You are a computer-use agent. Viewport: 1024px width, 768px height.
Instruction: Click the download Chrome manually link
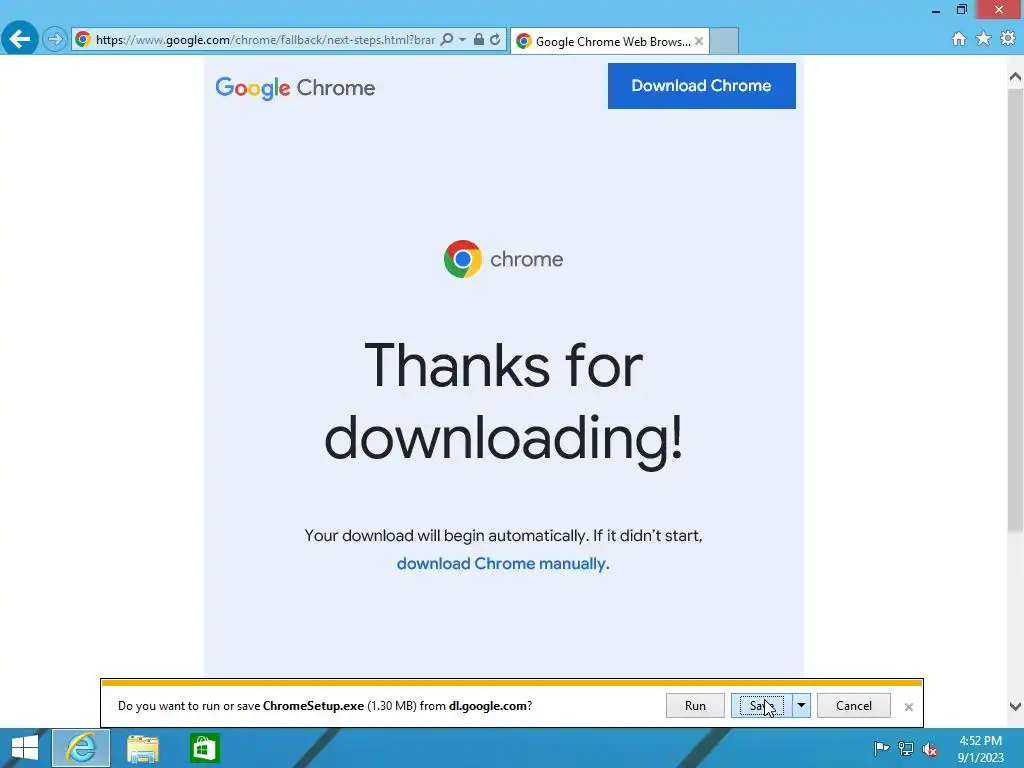503,564
